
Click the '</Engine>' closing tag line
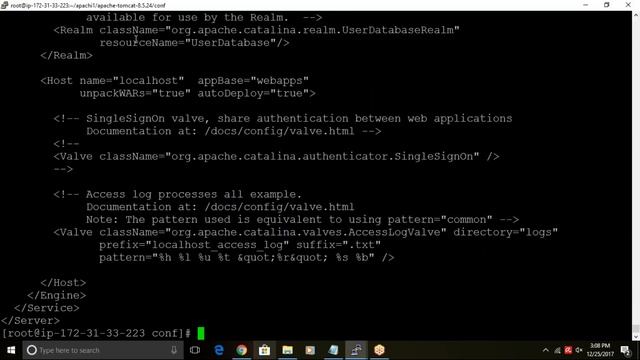[57, 296]
